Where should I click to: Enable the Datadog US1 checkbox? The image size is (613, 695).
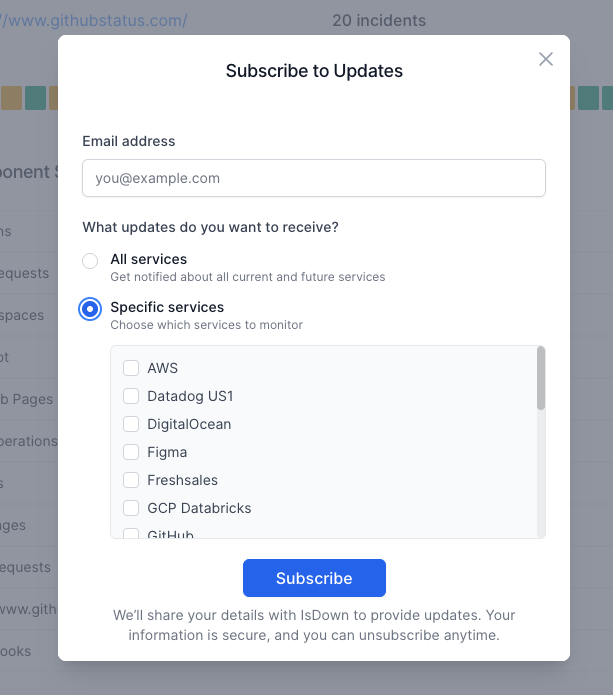click(131, 396)
